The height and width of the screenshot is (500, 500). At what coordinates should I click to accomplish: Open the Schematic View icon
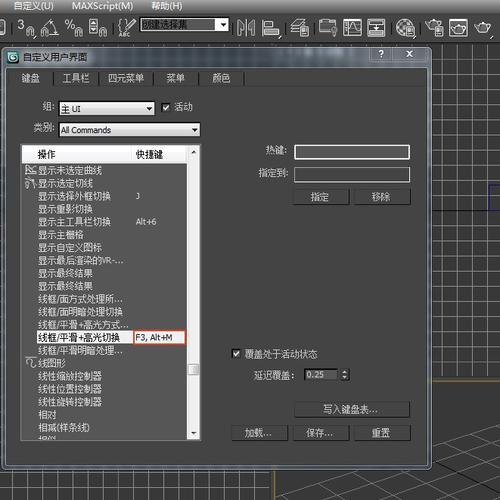pyautogui.click(x=376, y=27)
